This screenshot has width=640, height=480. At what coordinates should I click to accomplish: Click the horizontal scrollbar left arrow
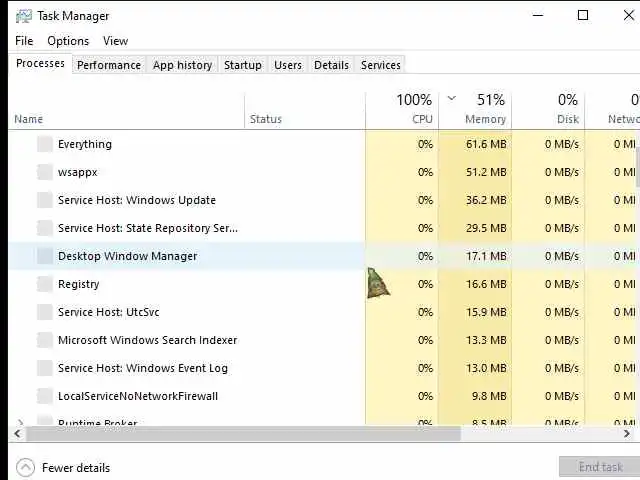click(18, 433)
